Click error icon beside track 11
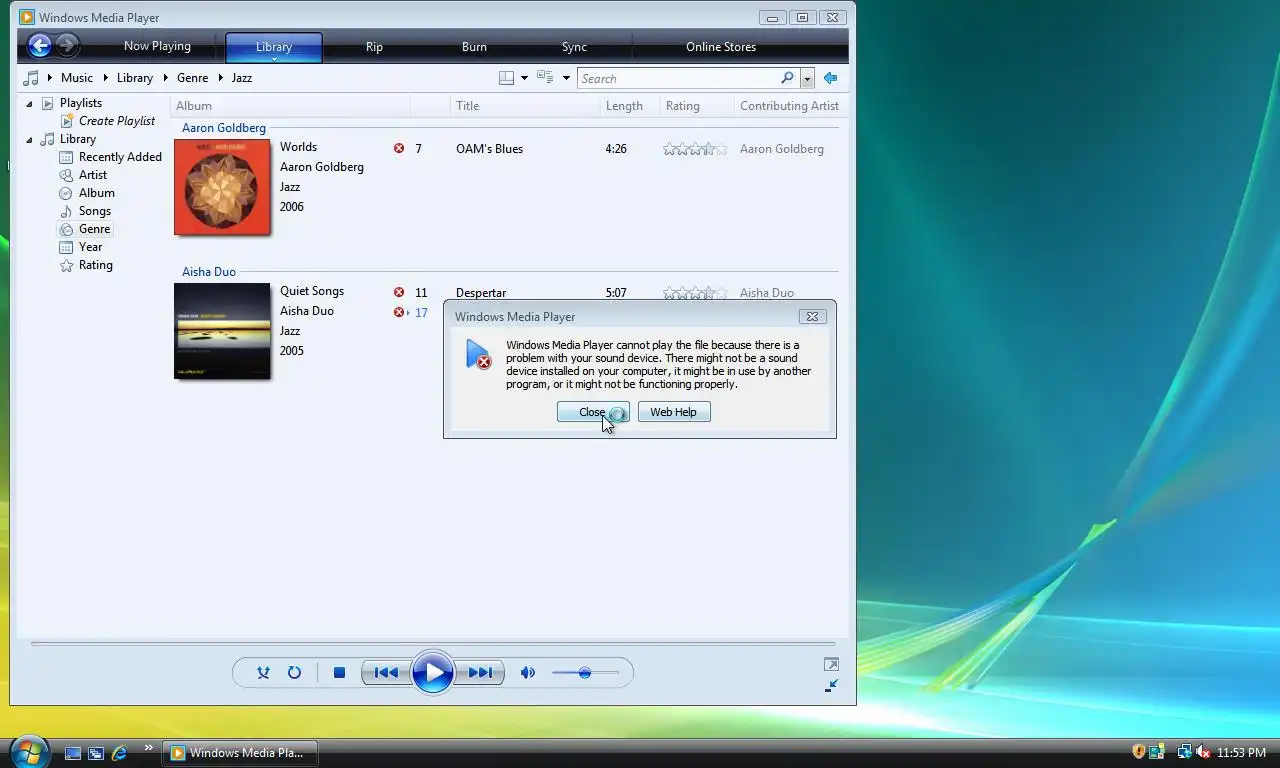The height and width of the screenshot is (768, 1280). (399, 293)
